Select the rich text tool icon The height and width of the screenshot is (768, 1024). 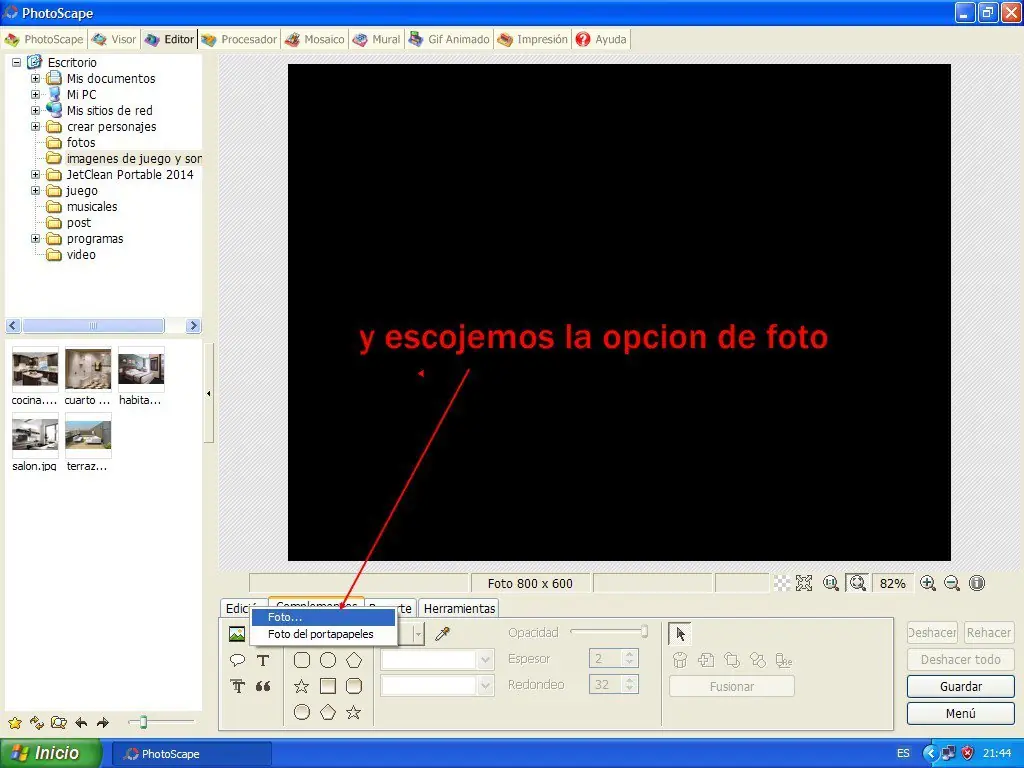tap(237, 686)
